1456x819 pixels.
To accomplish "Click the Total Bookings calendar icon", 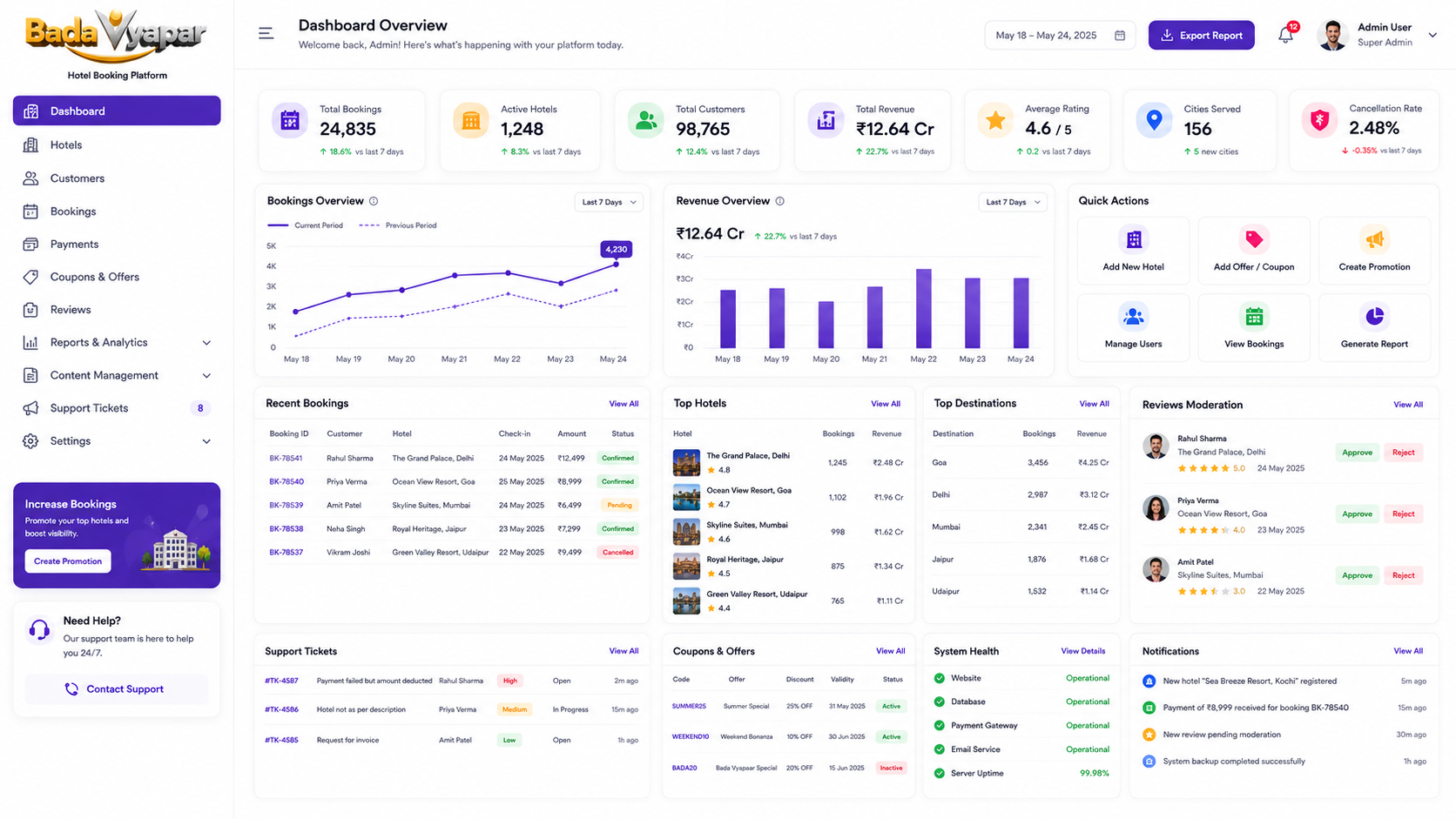I will point(290,121).
